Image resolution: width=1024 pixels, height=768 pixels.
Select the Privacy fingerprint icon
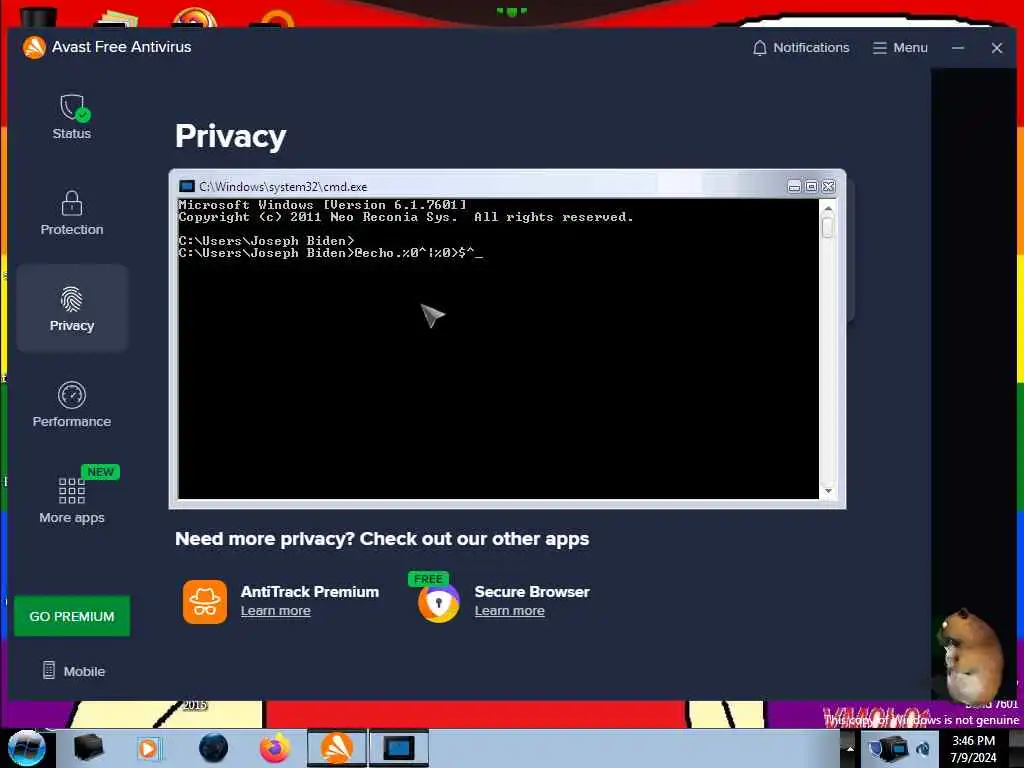point(72,300)
